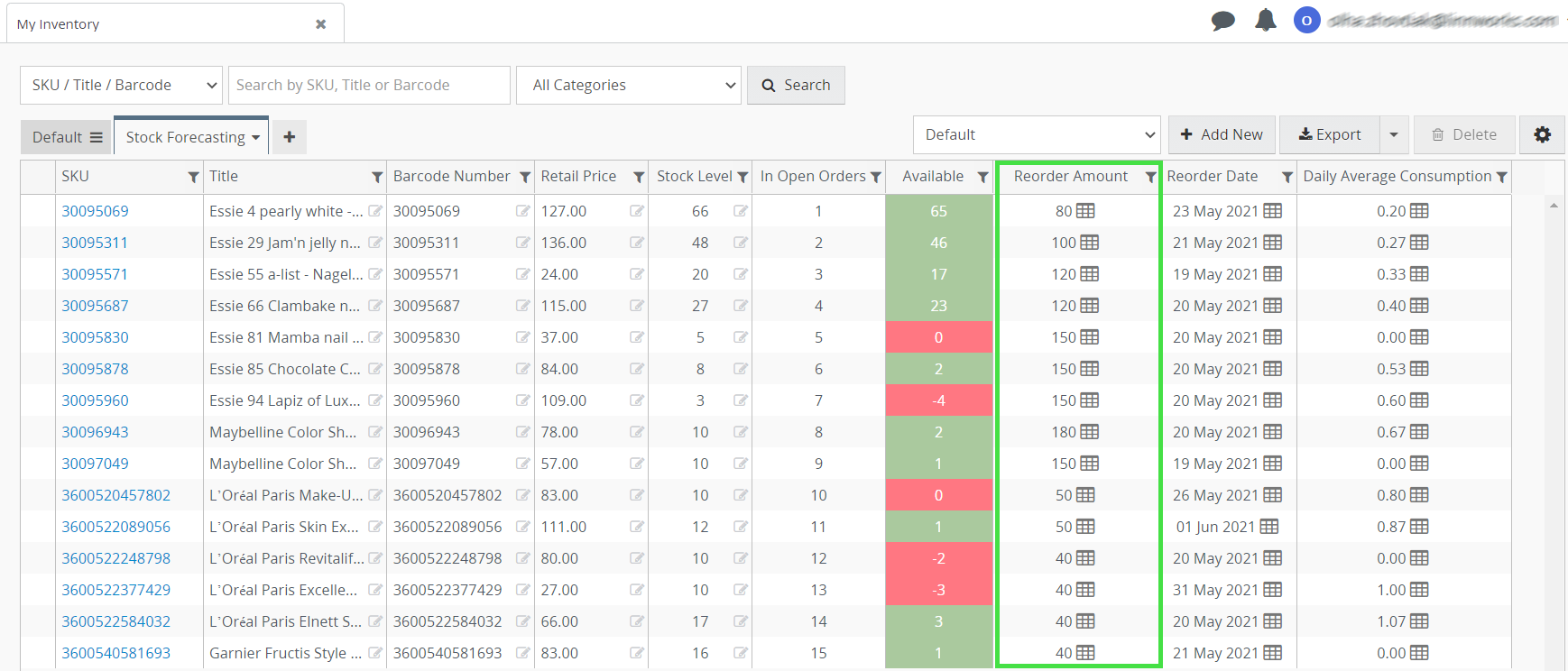Open calendar grid for 01 Jun 2021
Image resolution: width=1568 pixels, height=671 pixels.
click(x=1269, y=527)
